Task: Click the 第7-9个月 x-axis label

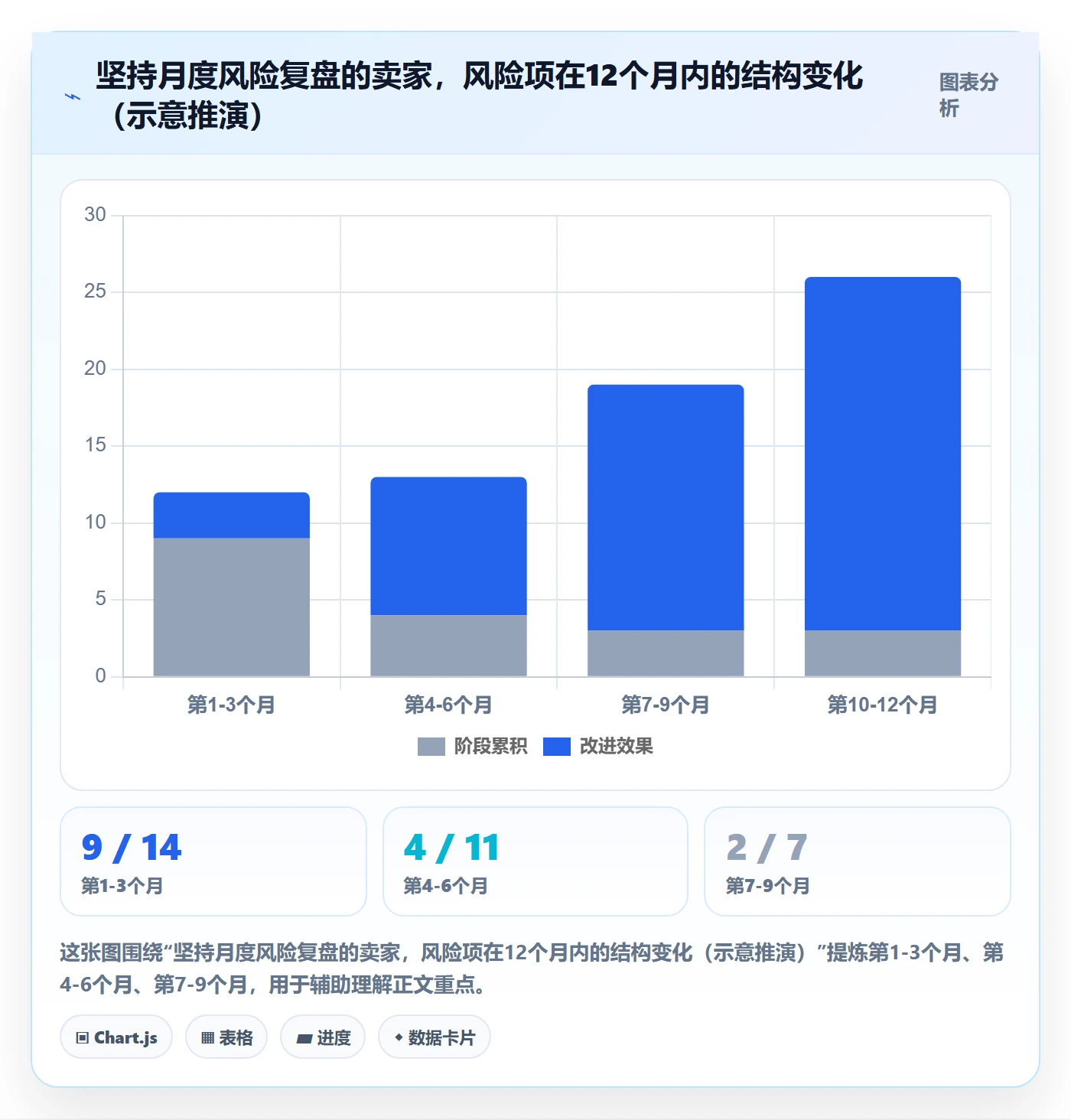Action: coord(666,705)
